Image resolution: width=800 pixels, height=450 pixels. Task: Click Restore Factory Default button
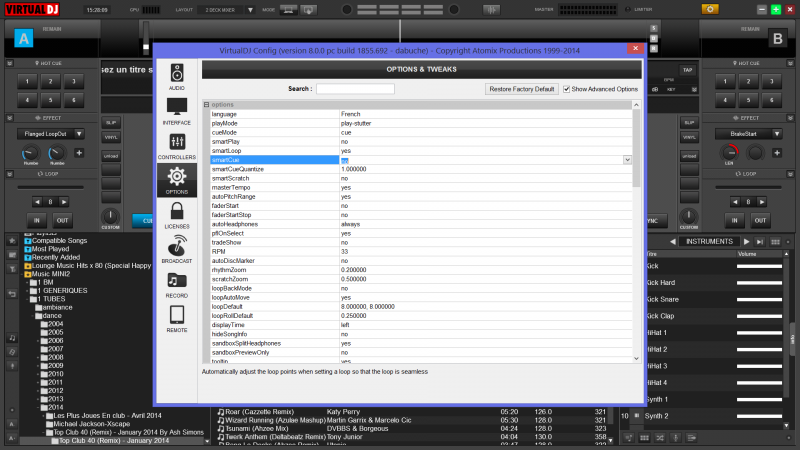521,89
